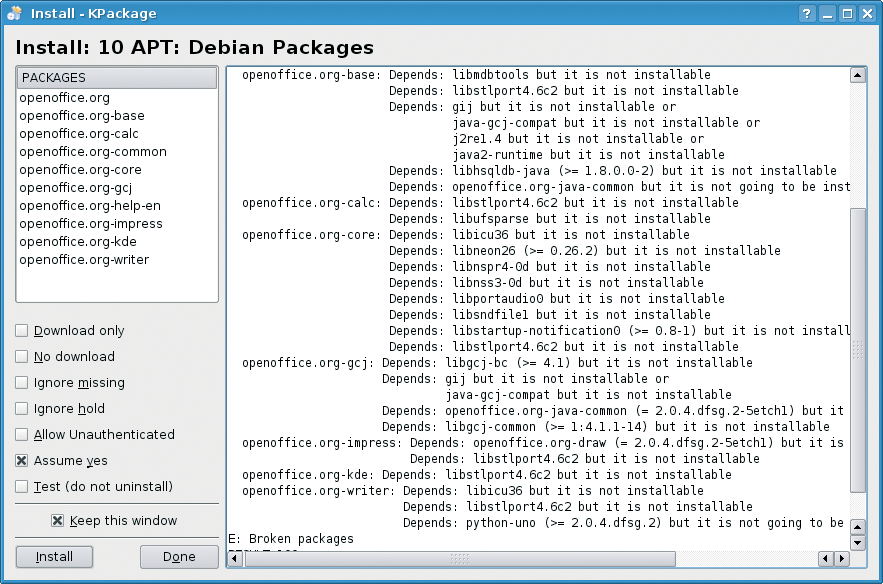
Task: Click the 'libneon26 (>= 0.26.2)' dependency line
Action: [585, 251]
